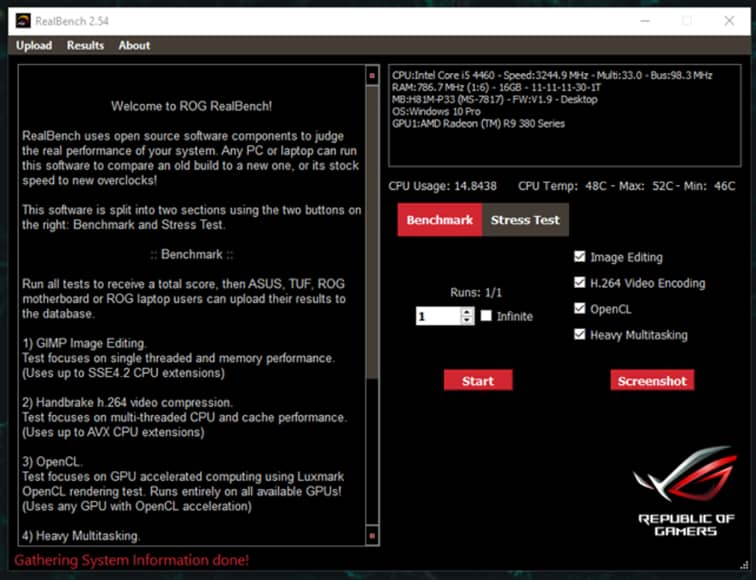The image size is (756, 580).
Task: Switch to the Stress Test tab
Action: (525, 220)
